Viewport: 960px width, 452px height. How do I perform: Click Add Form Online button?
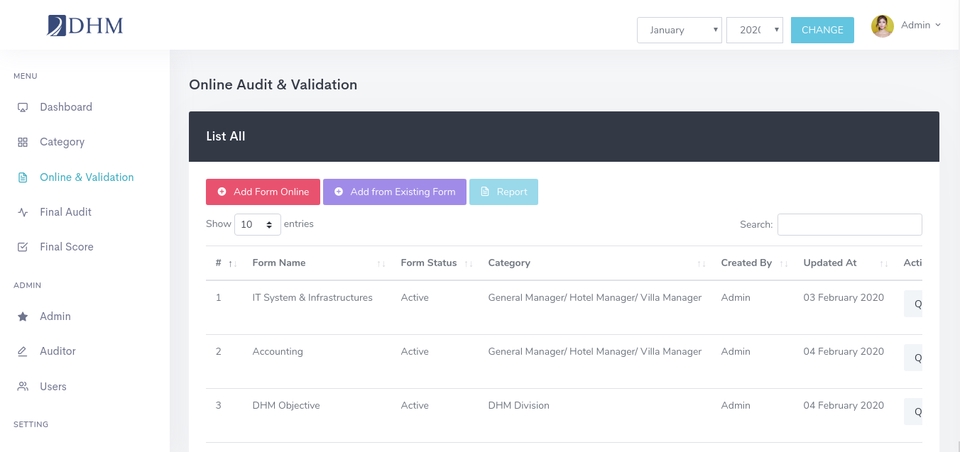(263, 192)
